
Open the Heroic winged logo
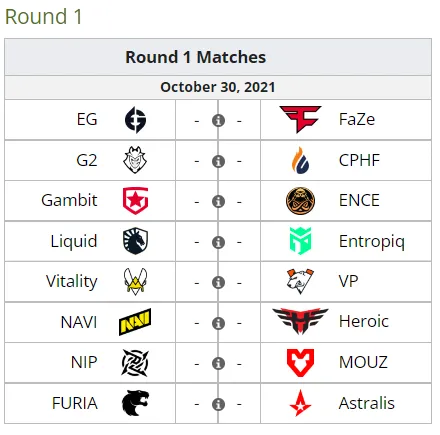300,321
